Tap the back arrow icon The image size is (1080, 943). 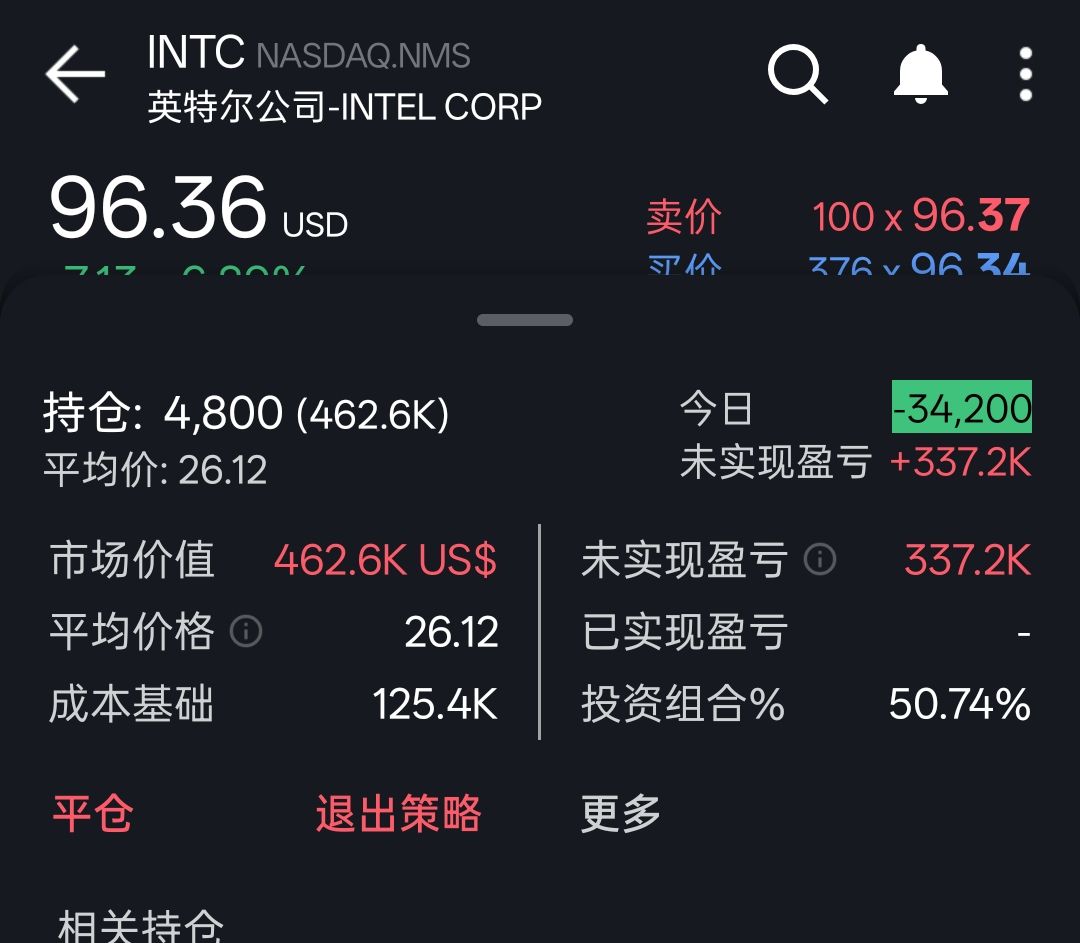click(75, 74)
